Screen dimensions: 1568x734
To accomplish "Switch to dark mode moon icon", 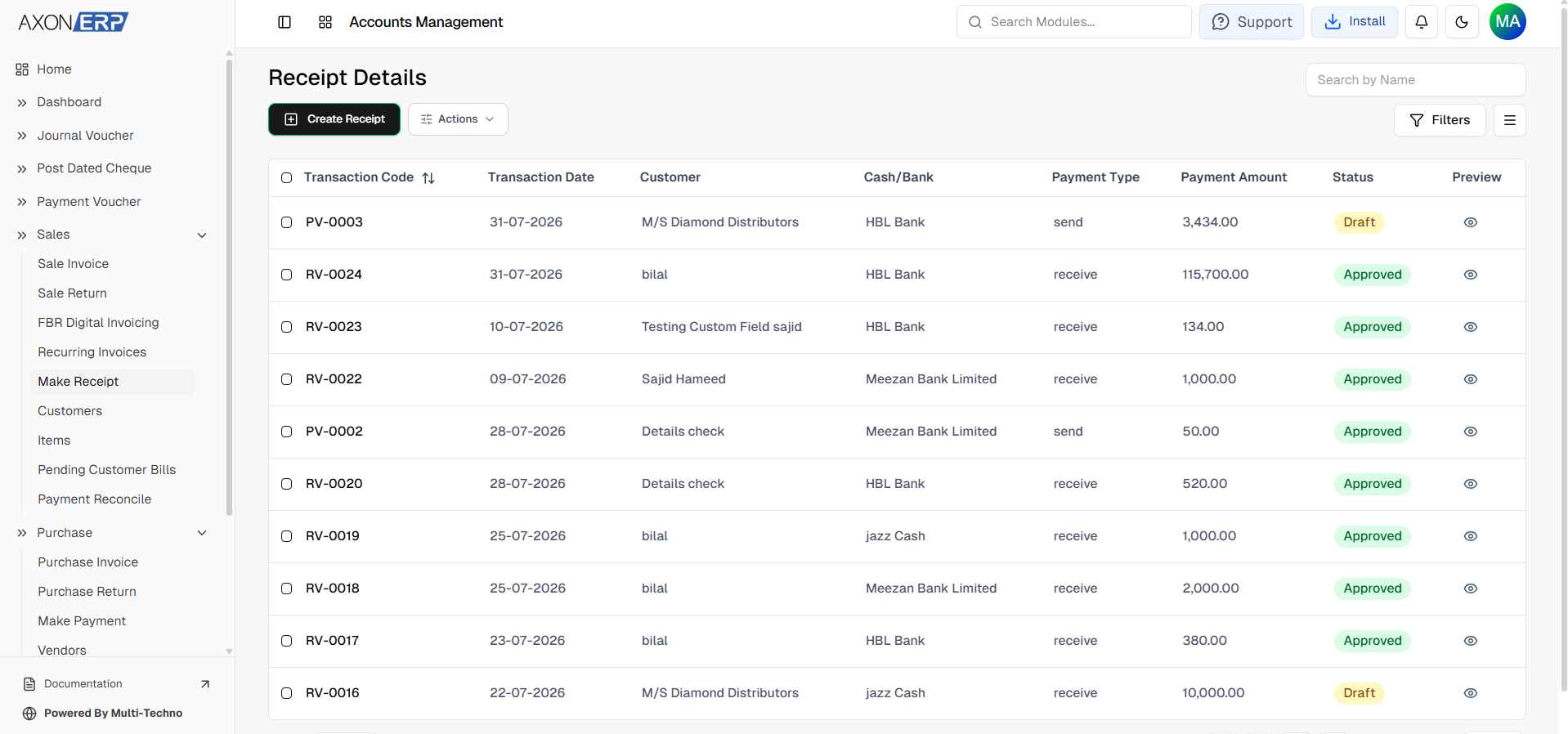I will pyautogui.click(x=1462, y=22).
